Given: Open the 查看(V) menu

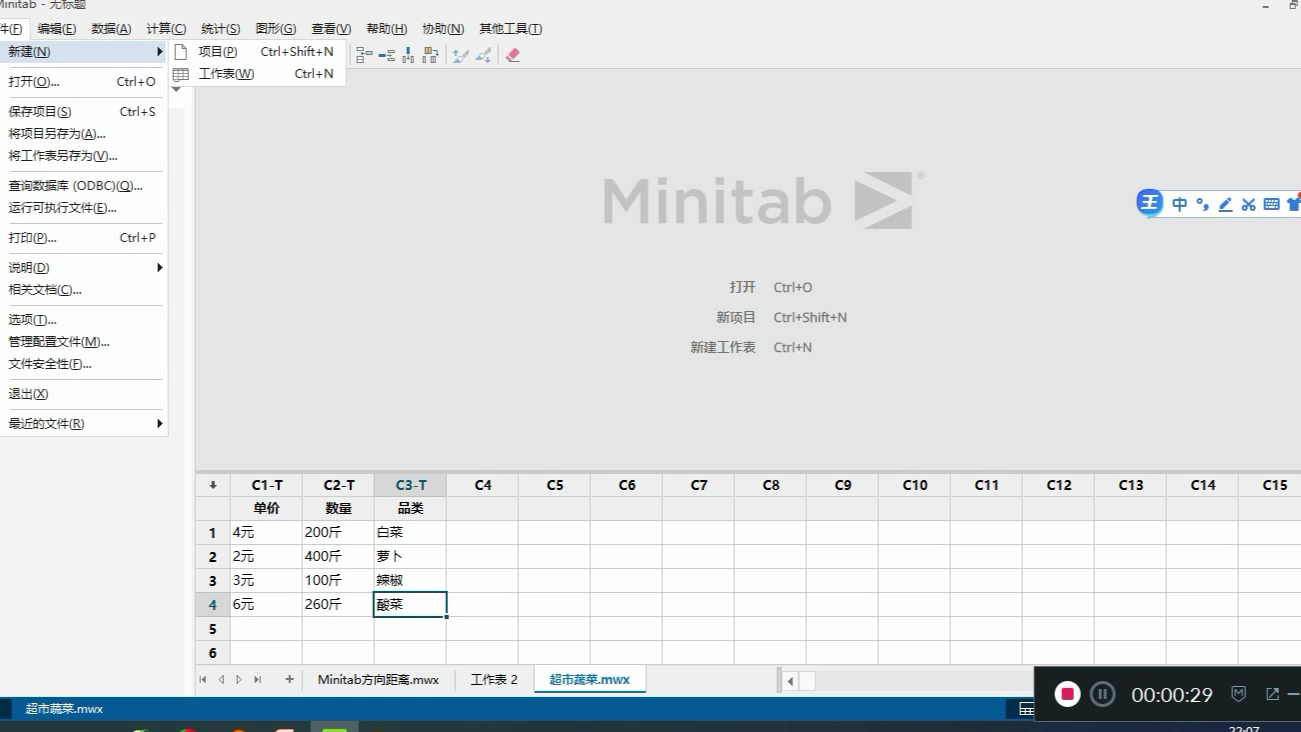Looking at the screenshot, I should tap(331, 29).
